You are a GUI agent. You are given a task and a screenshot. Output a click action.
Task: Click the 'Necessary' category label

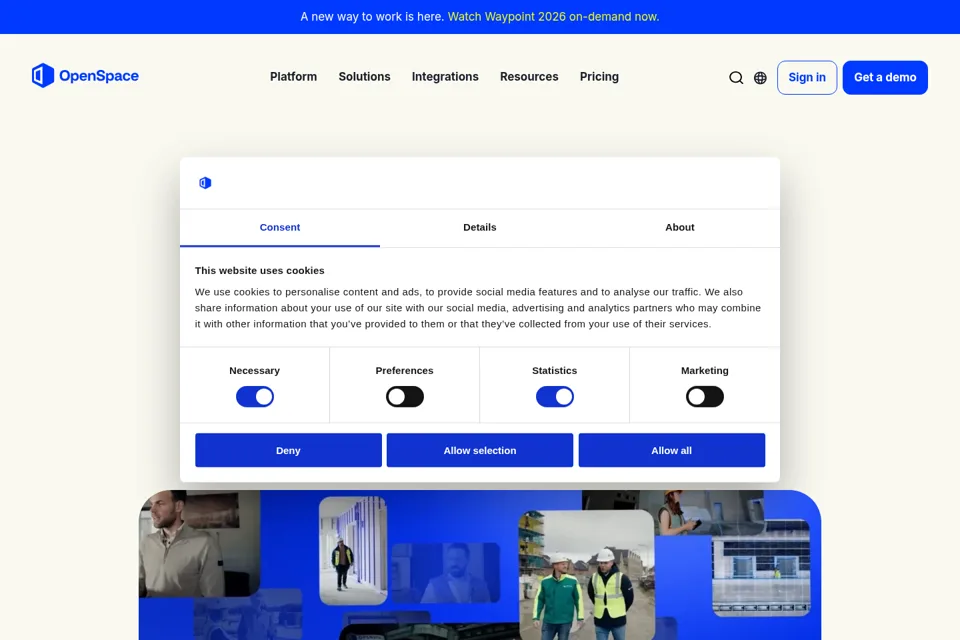coord(255,371)
